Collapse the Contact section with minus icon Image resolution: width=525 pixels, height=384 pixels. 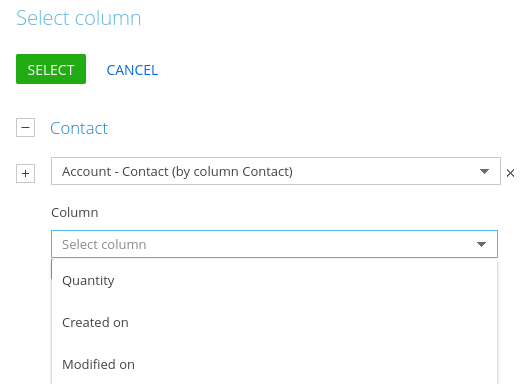click(x=25, y=128)
